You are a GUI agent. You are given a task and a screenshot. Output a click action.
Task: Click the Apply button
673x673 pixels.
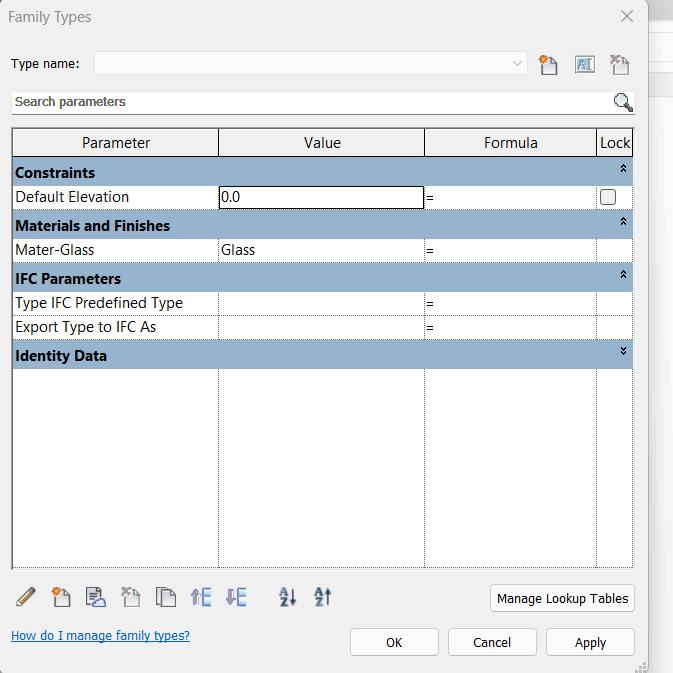[590, 642]
